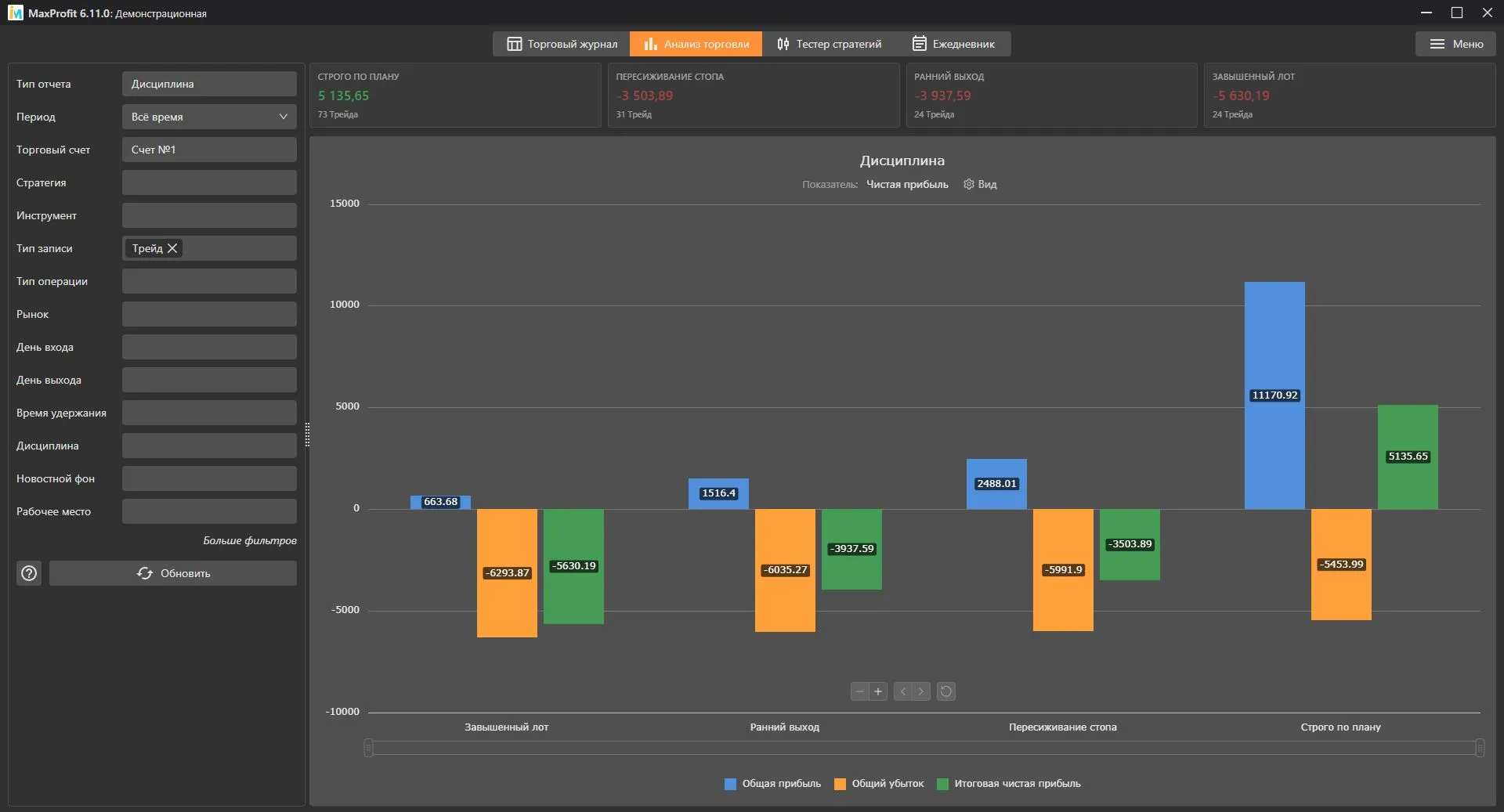The width and height of the screenshot is (1504, 812).
Task: Select the Ранний выход summary card
Action: point(1051,96)
